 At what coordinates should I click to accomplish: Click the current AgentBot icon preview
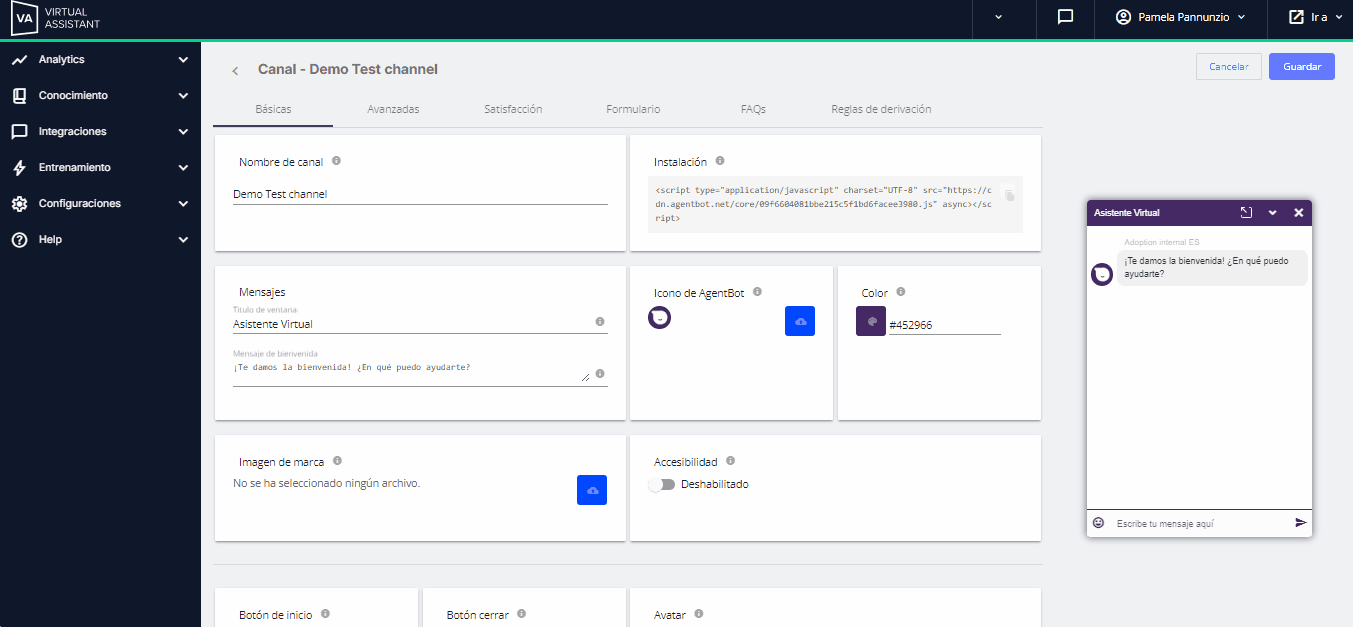click(659, 317)
